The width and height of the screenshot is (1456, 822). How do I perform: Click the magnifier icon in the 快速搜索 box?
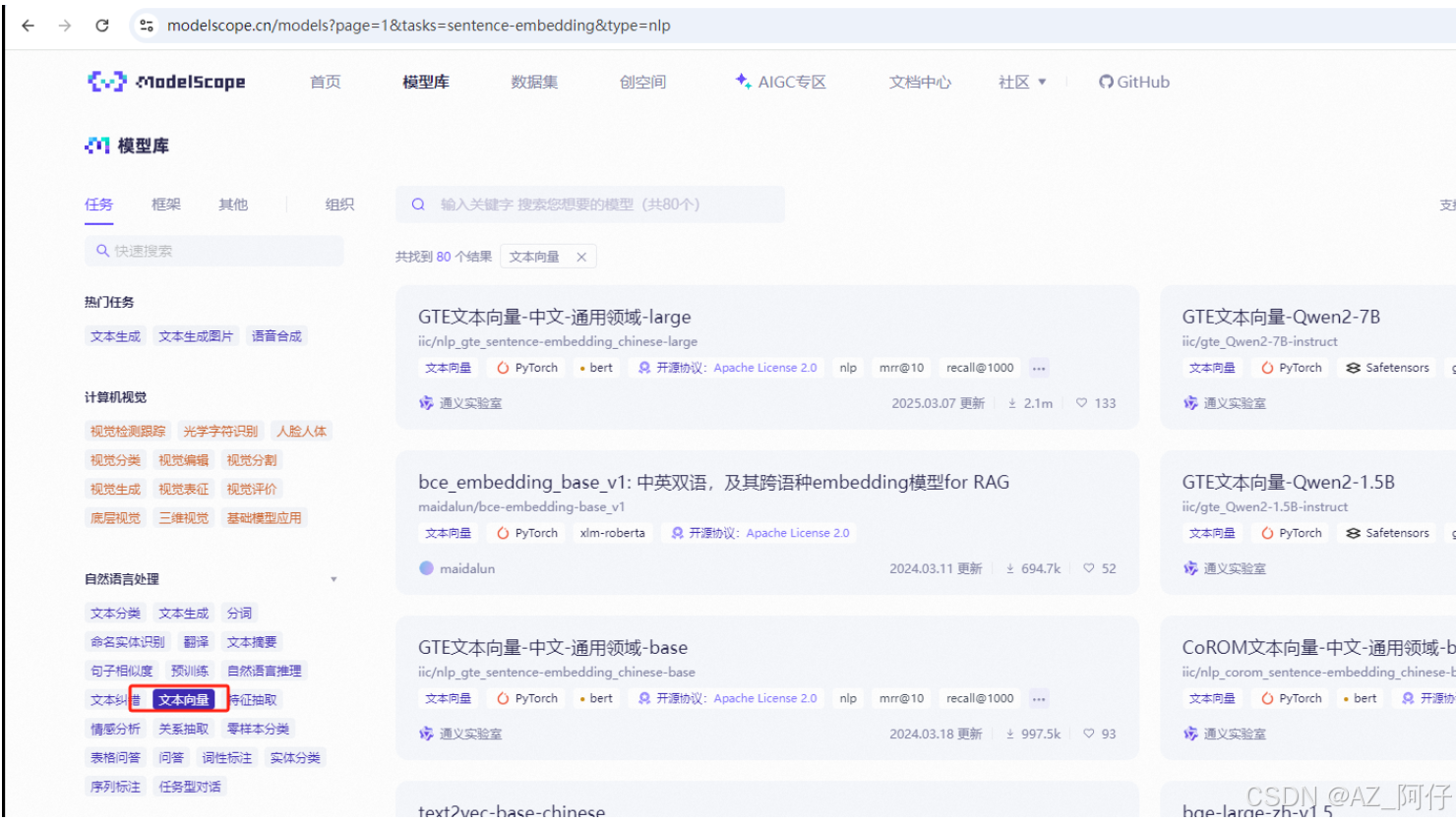(102, 251)
